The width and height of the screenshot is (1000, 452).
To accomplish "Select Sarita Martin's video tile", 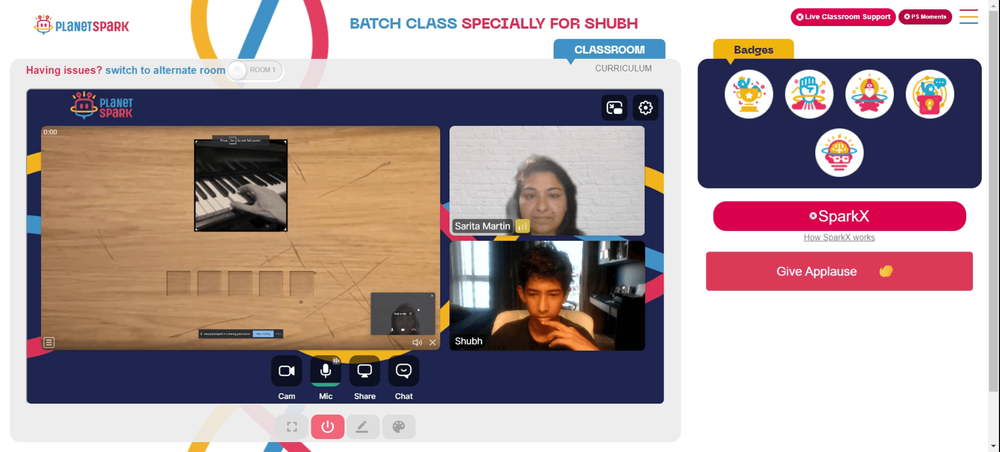I will coord(547,181).
